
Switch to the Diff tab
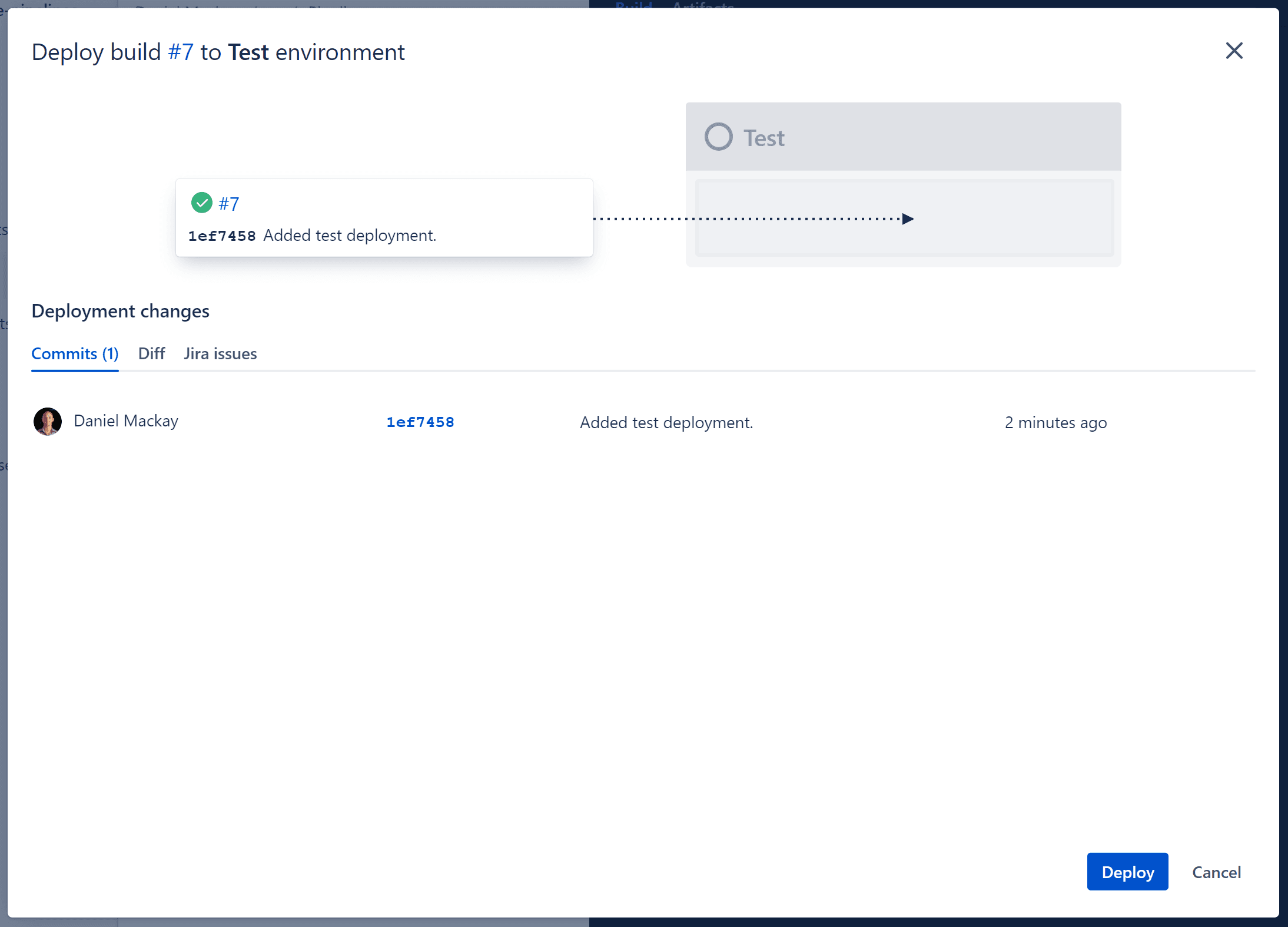pos(151,354)
